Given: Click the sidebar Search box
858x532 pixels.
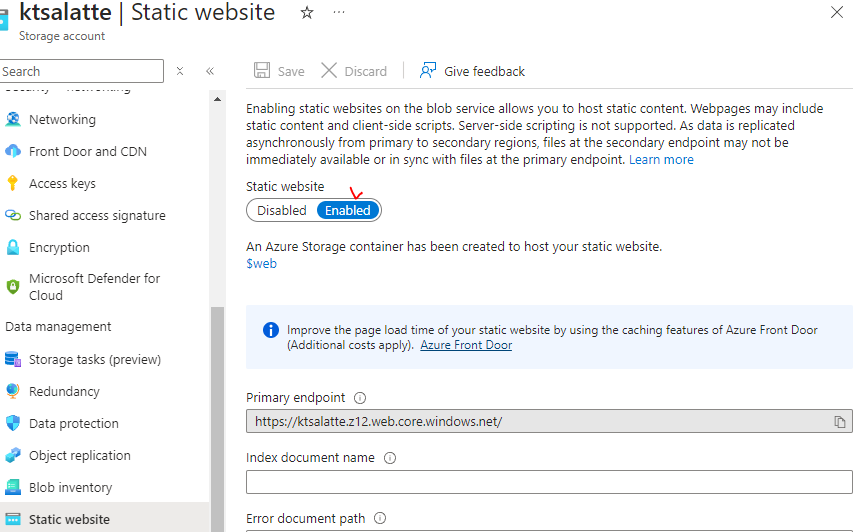Looking at the screenshot, I should (x=82, y=71).
